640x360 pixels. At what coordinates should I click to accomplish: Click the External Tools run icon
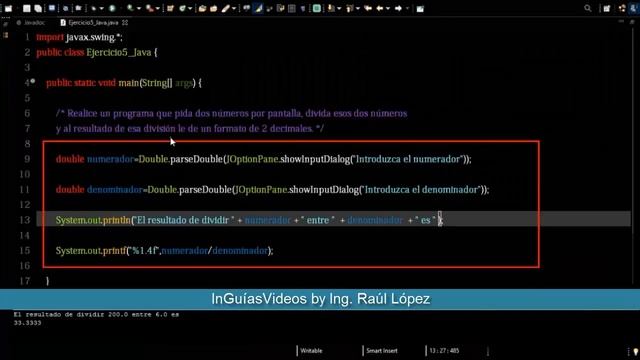point(149,8)
